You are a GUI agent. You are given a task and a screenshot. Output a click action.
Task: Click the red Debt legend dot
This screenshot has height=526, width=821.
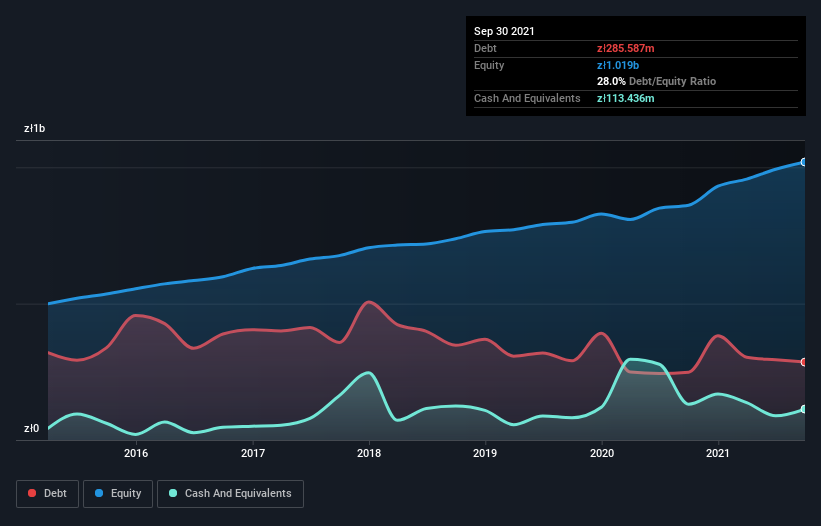[32, 493]
